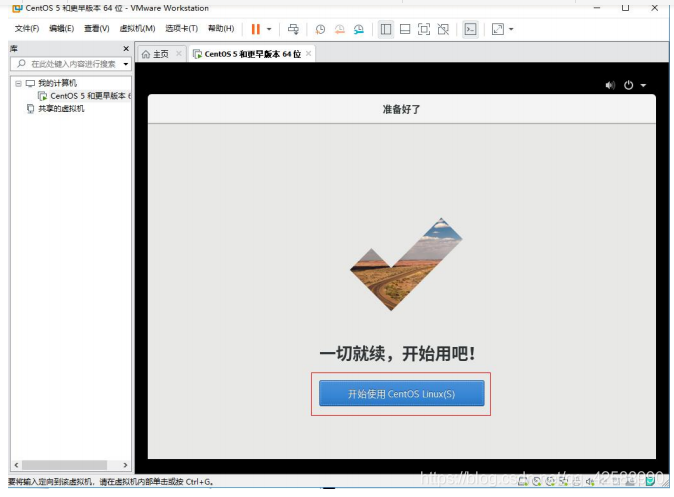The image size is (674, 497).
Task: Toggle the library sidebar view icon
Action: click(386, 29)
